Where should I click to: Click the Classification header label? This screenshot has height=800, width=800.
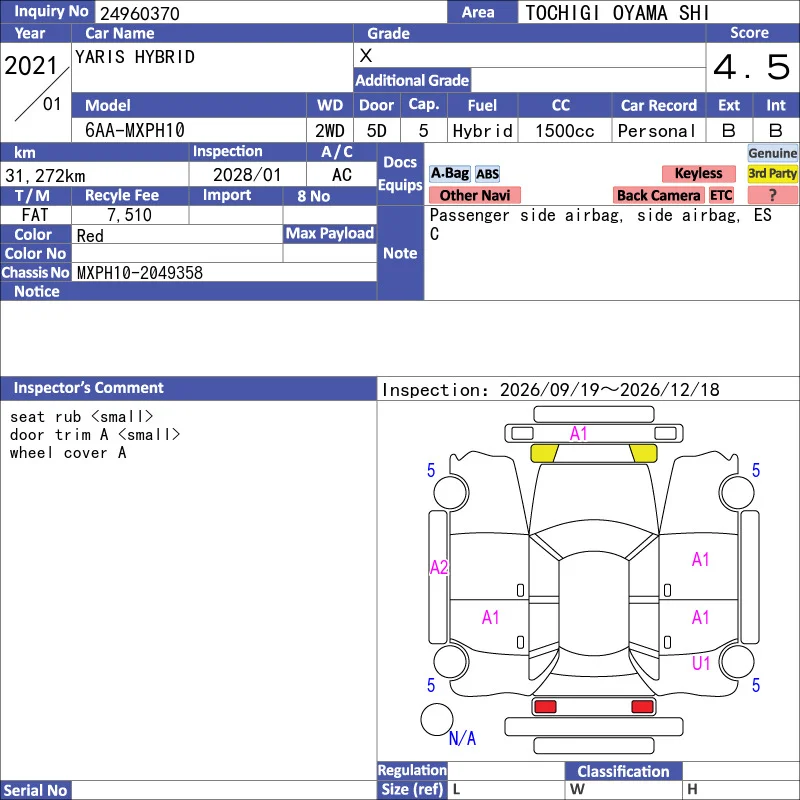[x=623, y=771]
